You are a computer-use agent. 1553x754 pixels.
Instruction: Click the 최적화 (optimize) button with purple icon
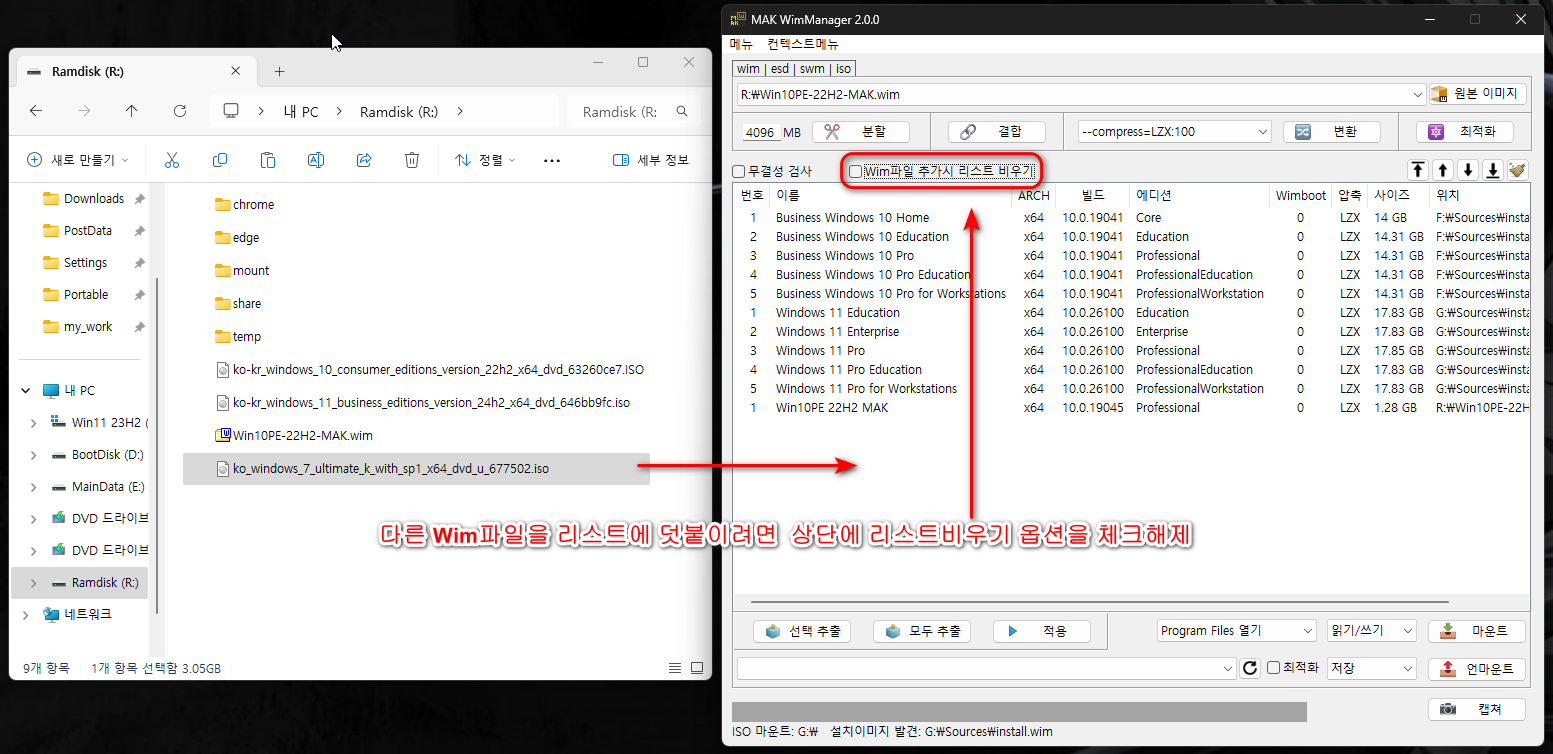(x=1464, y=132)
